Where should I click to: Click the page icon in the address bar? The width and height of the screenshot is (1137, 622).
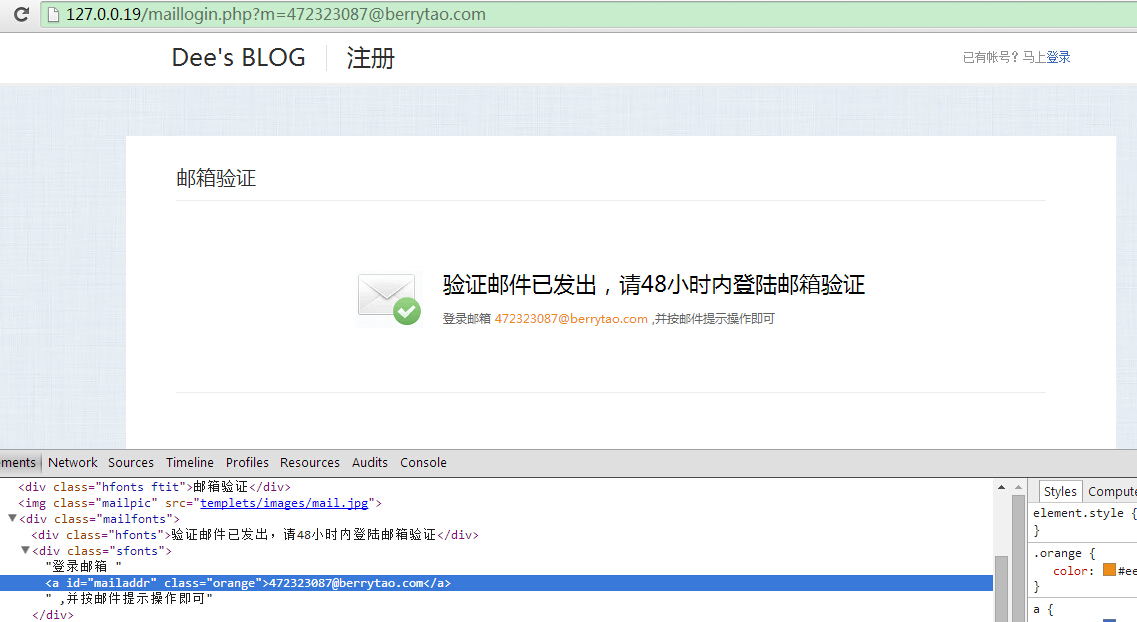click(x=50, y=14)
